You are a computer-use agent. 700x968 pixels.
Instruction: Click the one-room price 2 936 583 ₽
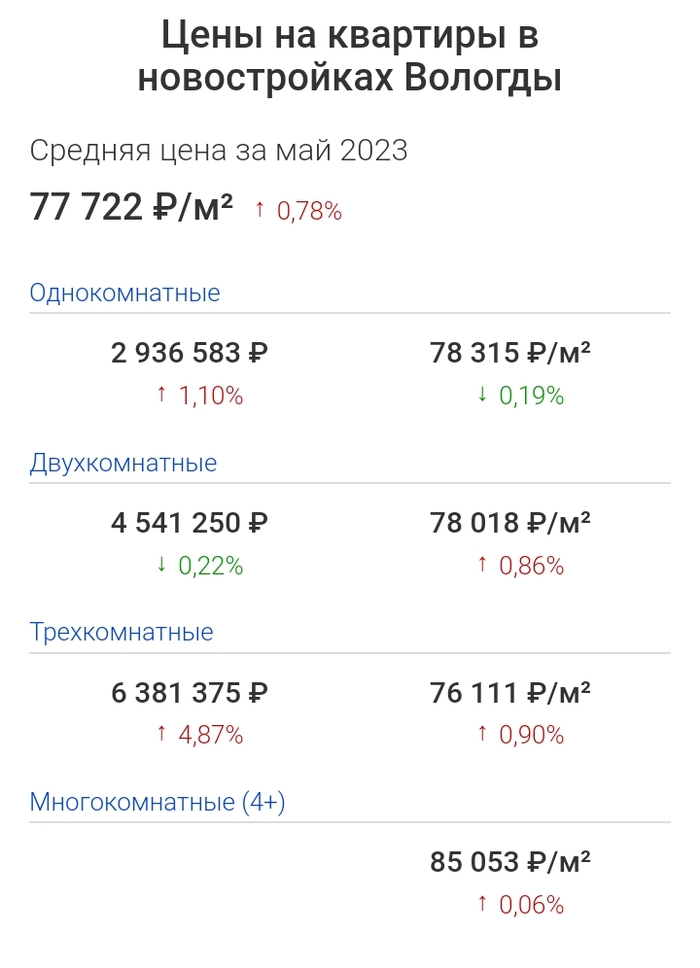coord(190,353)
